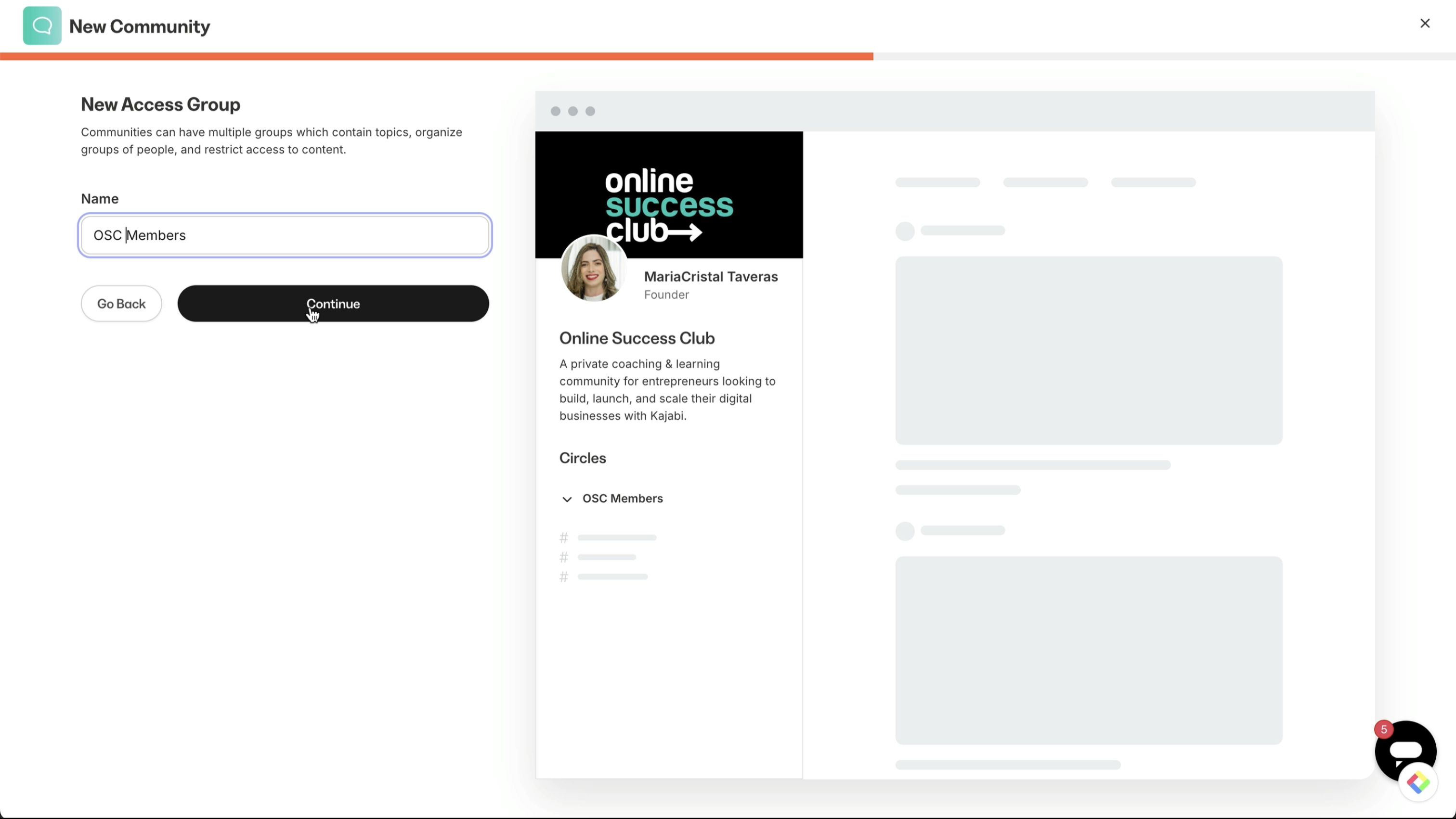Click the Online Success Club community title
The width and height of the screenshot is (1456, 819).
point(637,338)
